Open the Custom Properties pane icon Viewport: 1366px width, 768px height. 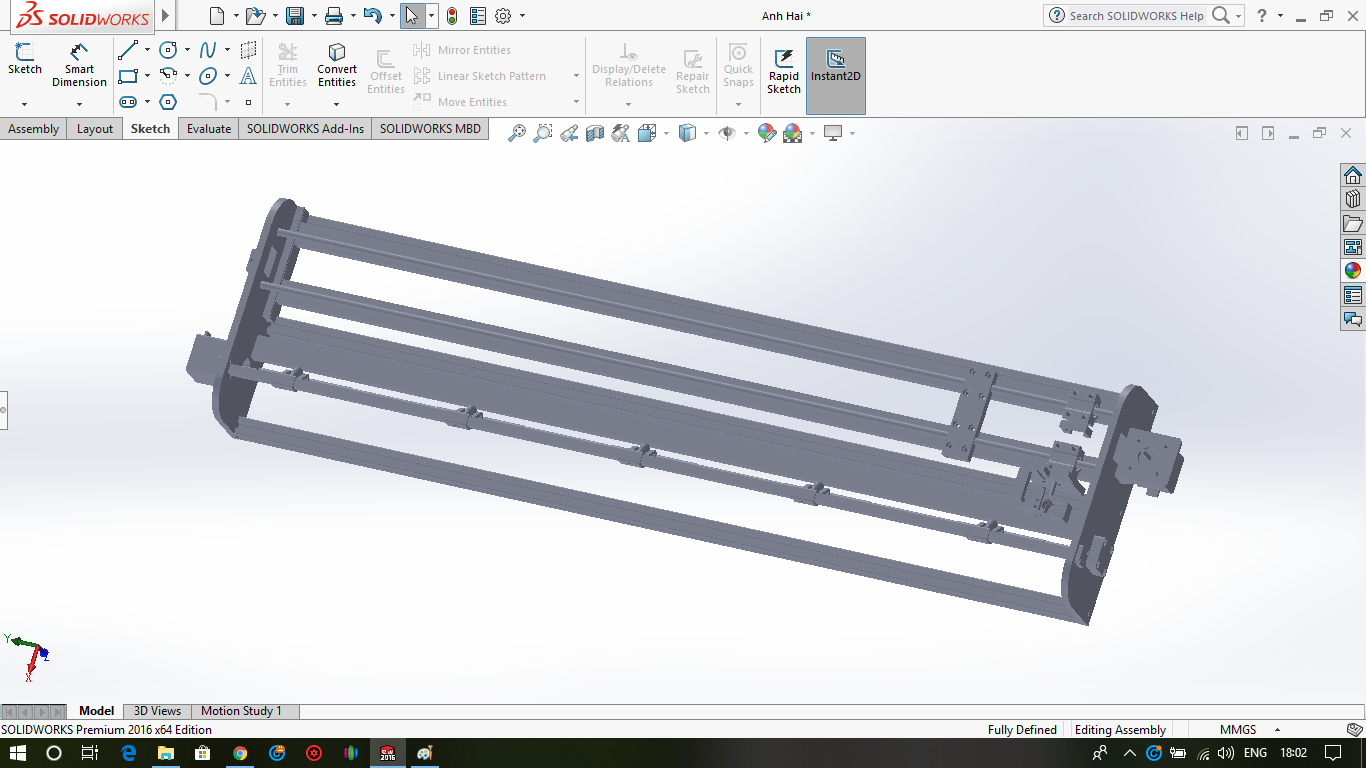click(x=1353, y=295)
